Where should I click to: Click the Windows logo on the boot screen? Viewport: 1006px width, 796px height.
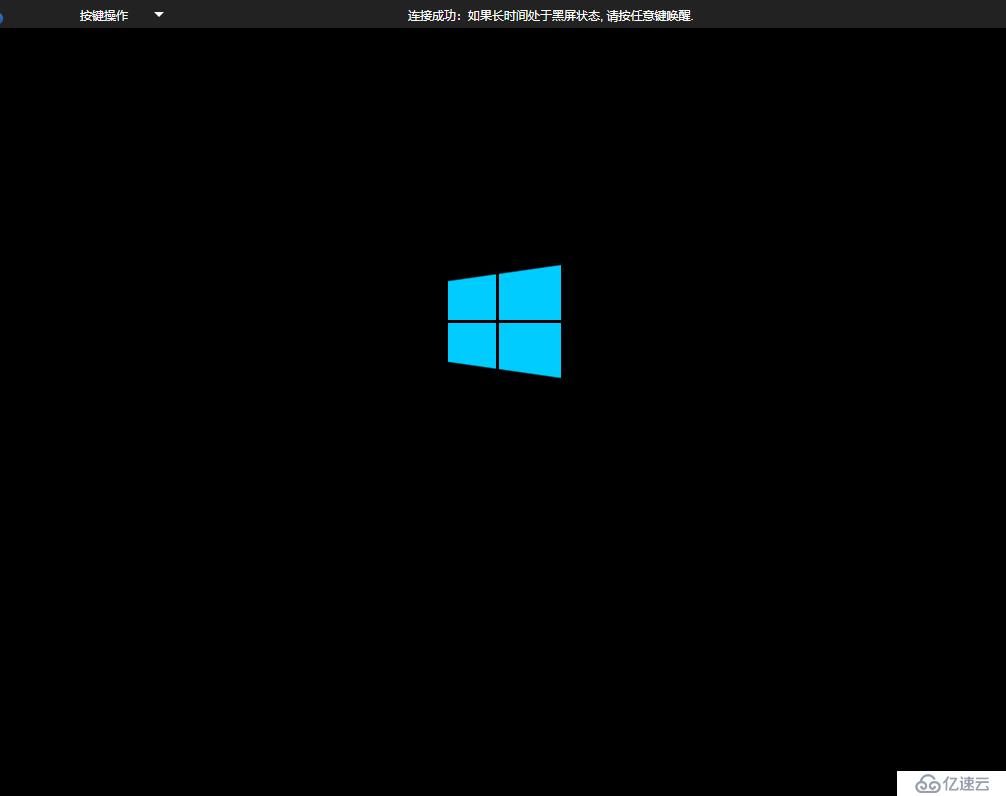504,321
